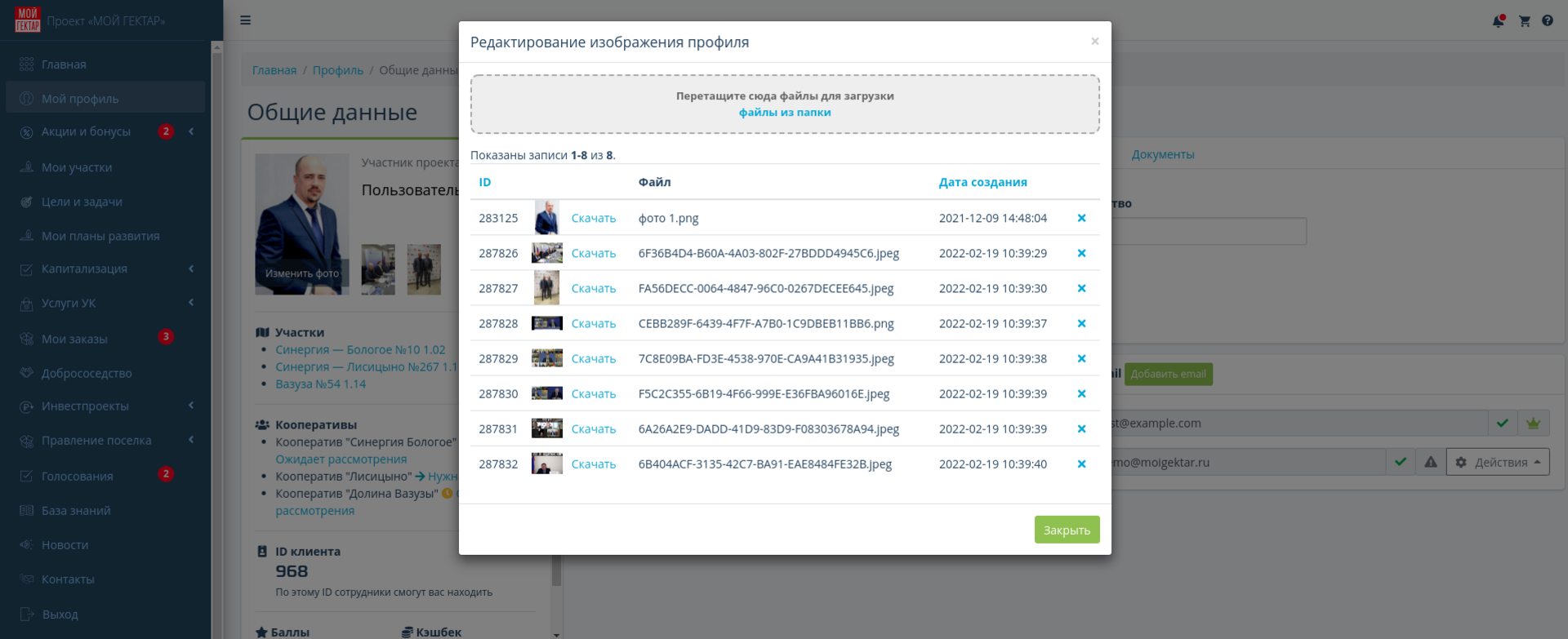Click crown icon beside example.com email

click(x=1533, y=423)
